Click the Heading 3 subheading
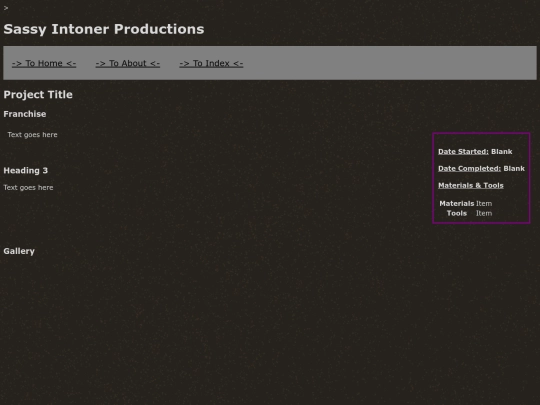540x405 pixels. click(x=25, y=170)
